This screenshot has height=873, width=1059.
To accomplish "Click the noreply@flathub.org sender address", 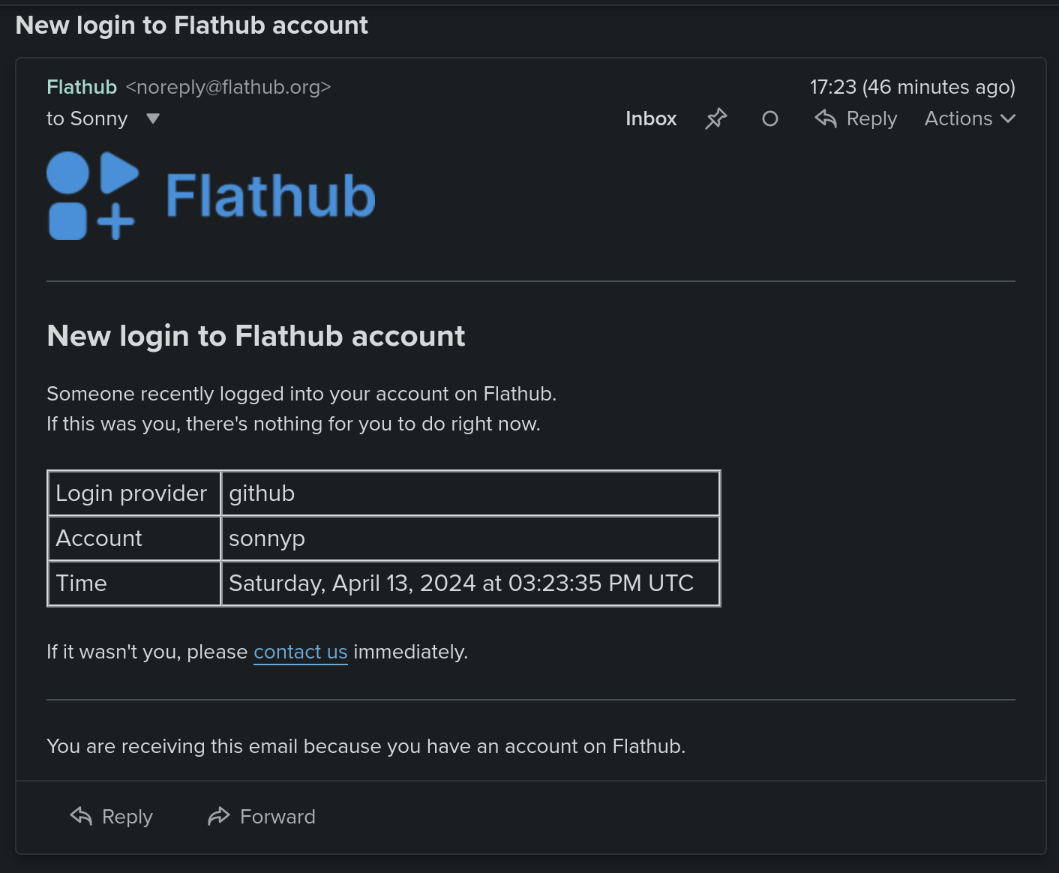I will click(228, 87).
